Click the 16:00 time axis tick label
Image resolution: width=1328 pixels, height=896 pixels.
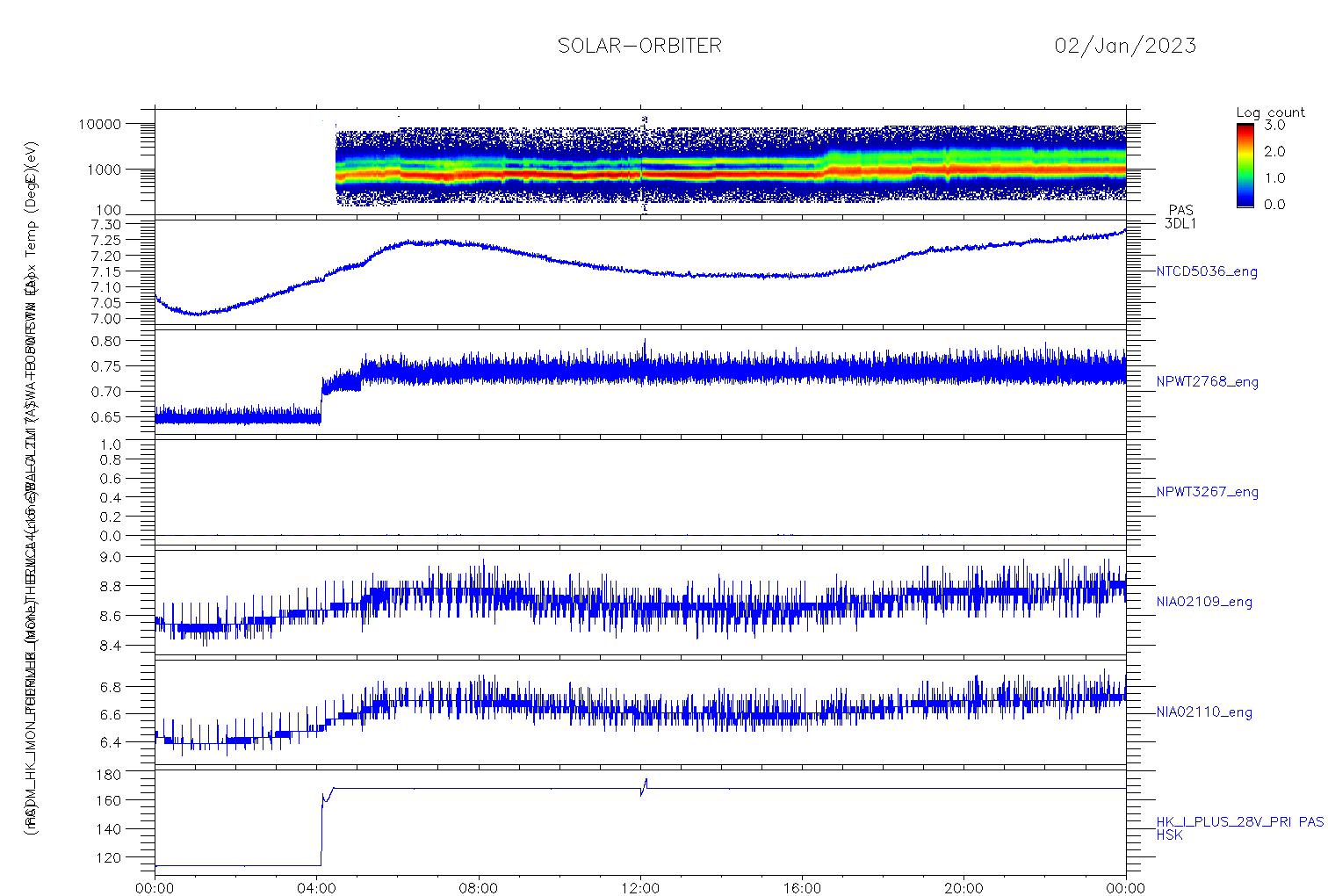point(802,888)
